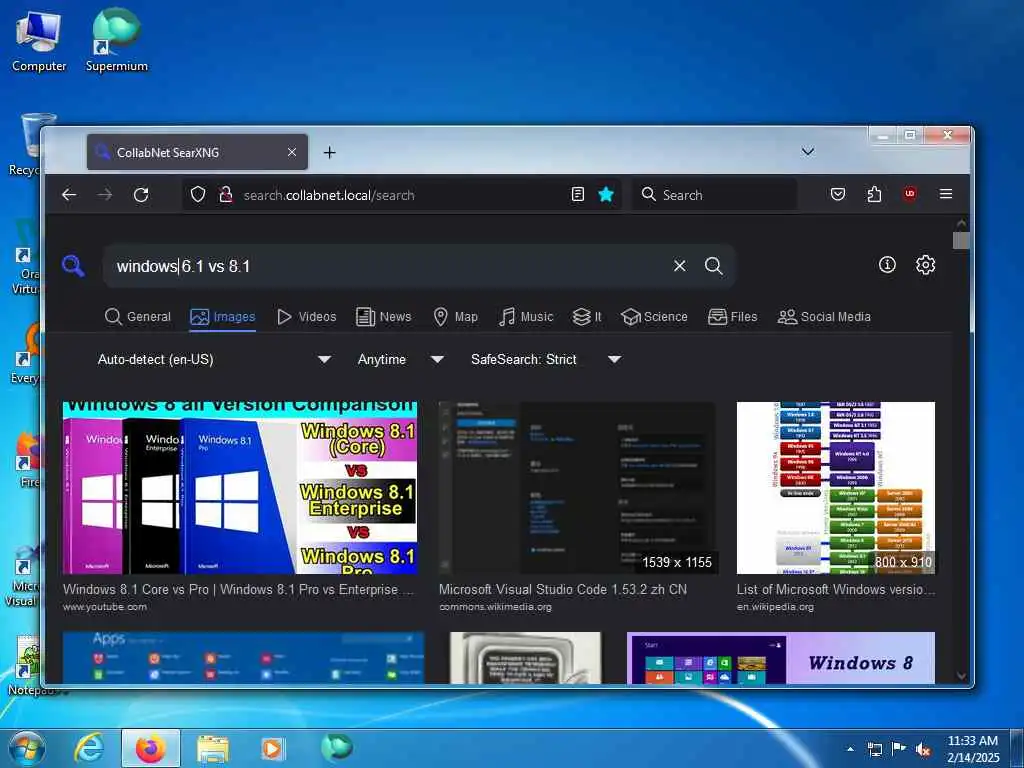The image size is (1024, 768).
Task: Open the Firefox hamburger menu
Action: click(x=946, y=194)
